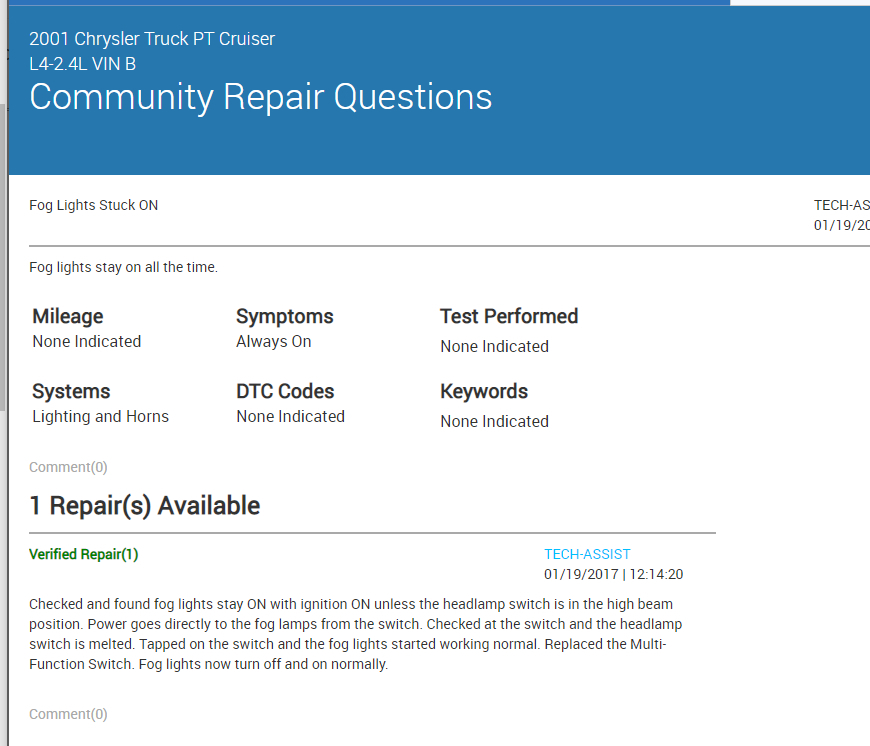Viewport: 870px width, 746px height.
Task: Click the Systems heading
Action: tap(71, 391)
